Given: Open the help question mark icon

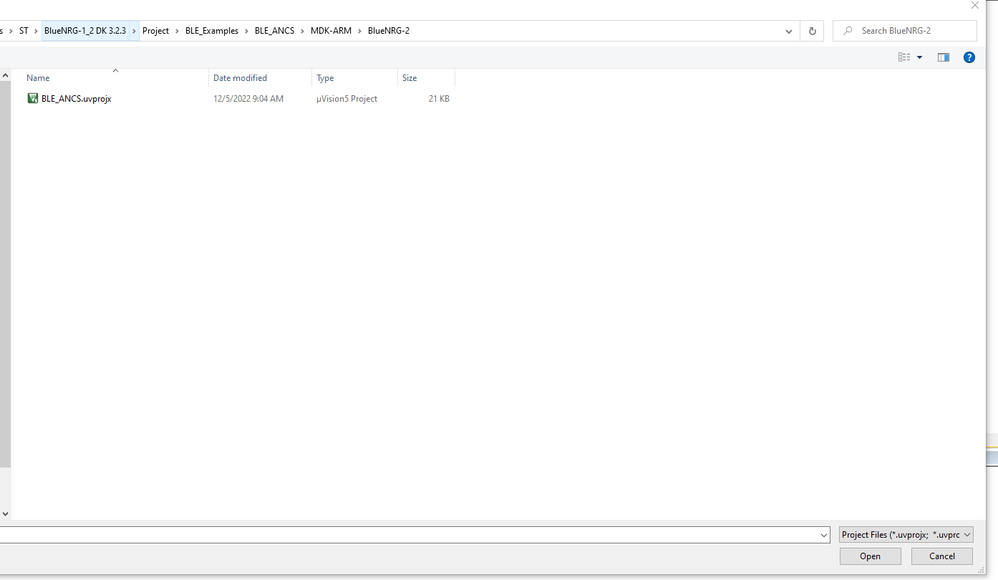Looking at the screenshot, I should point(969,57).
